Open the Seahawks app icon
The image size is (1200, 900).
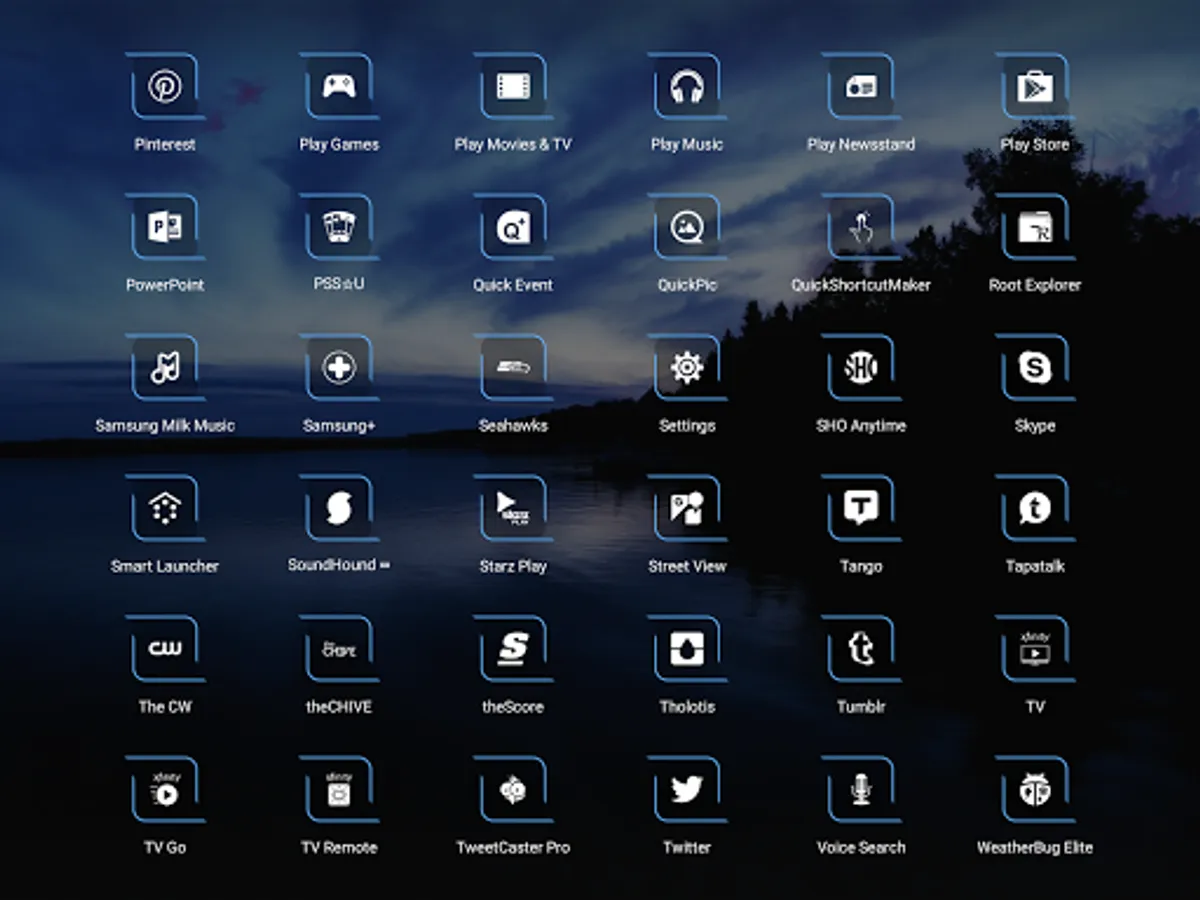click(513, 368)
